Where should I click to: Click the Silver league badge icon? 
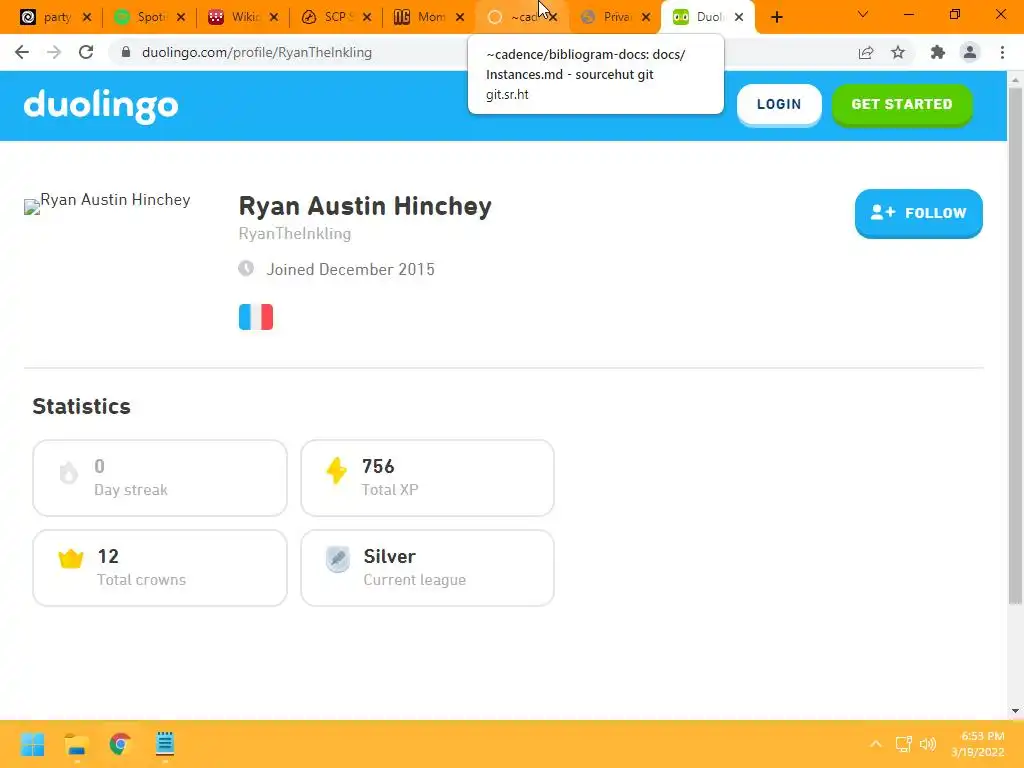pos(338,559)
